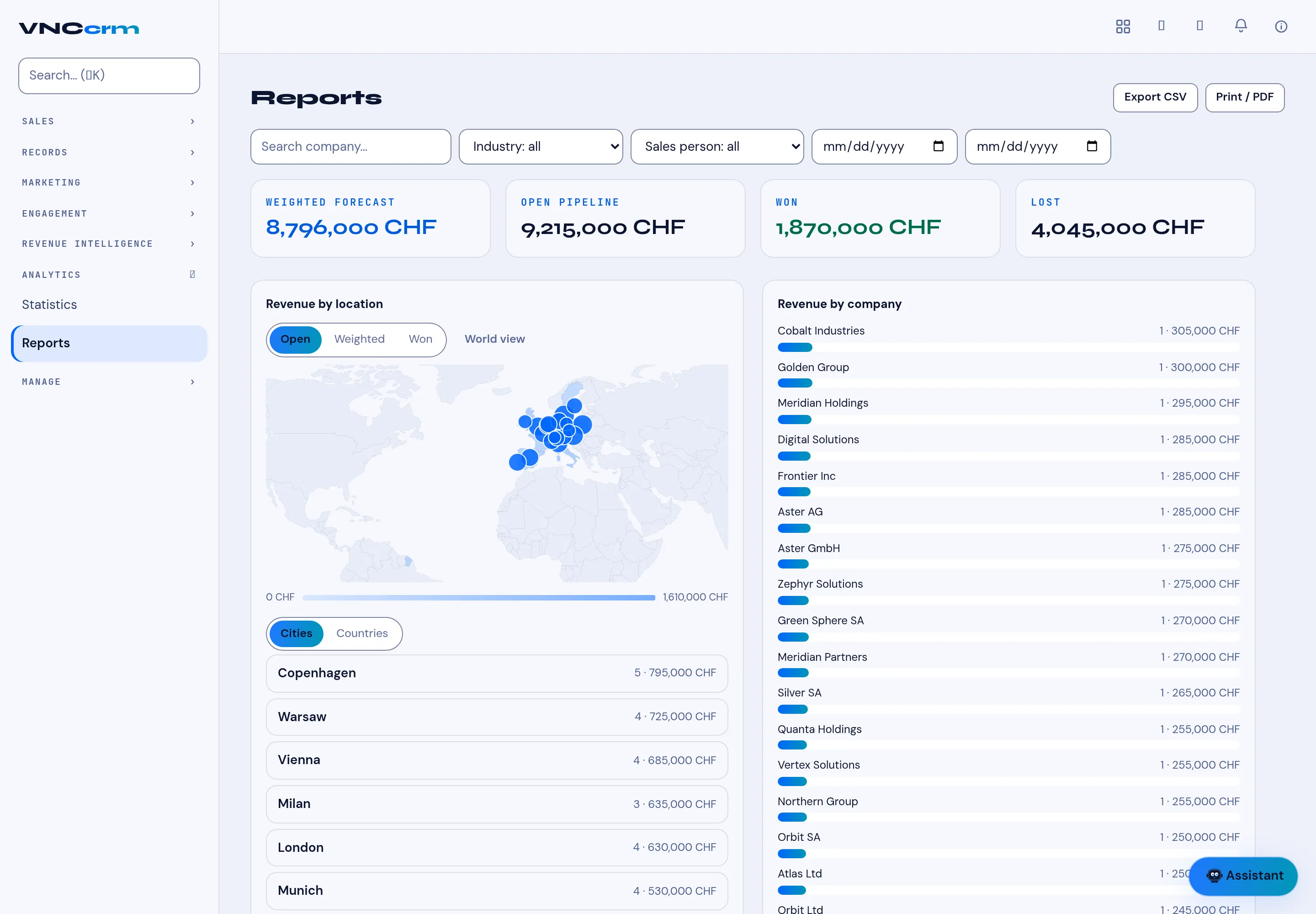Click the VNCcrm logo

79,29
